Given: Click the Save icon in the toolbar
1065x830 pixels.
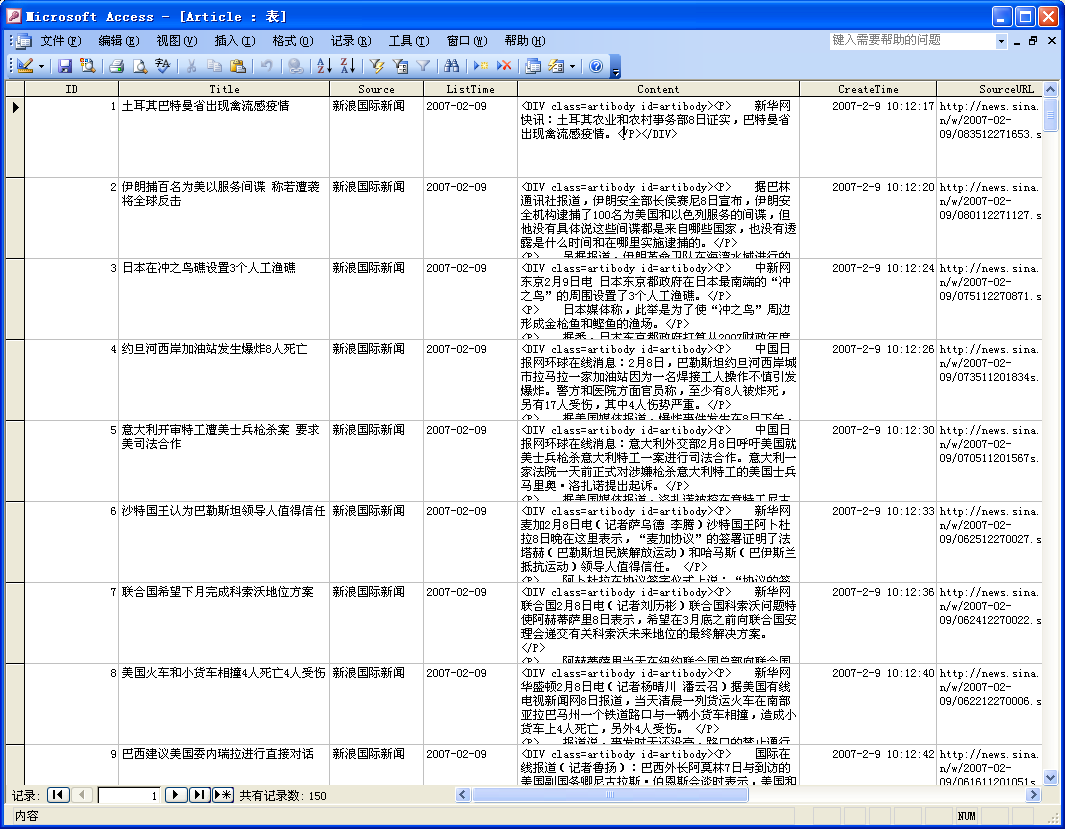Looking at the screenshot, I should pos(65,66).
